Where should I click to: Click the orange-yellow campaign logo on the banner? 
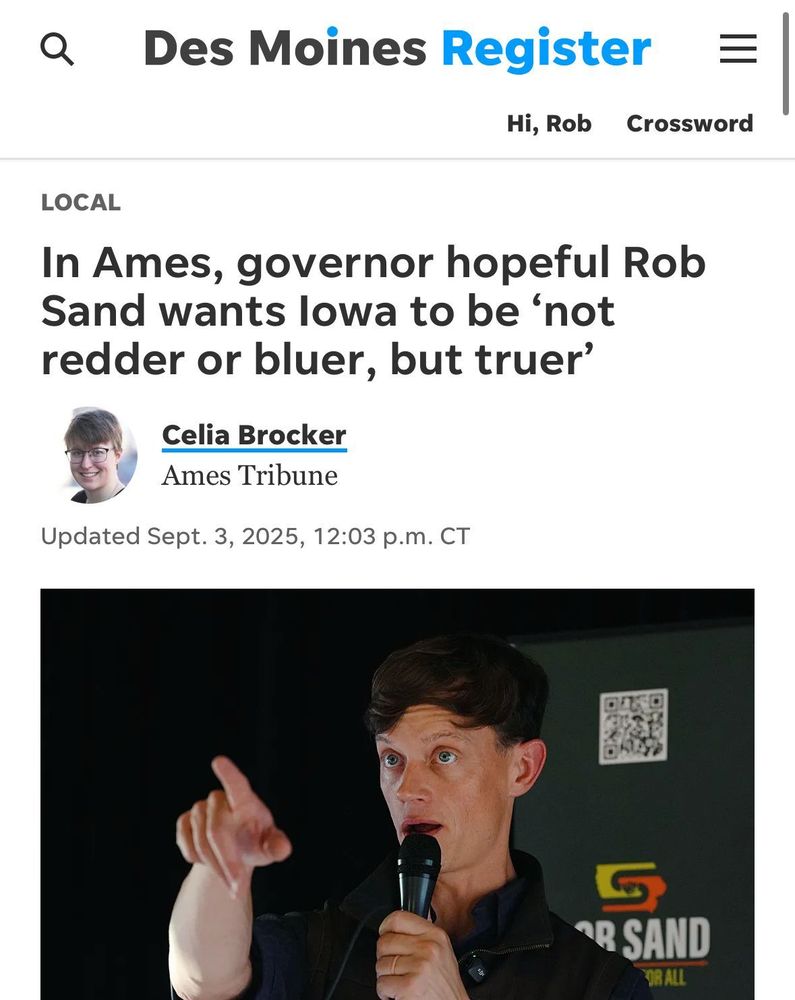pyautogui.click(x=631, y=886)
